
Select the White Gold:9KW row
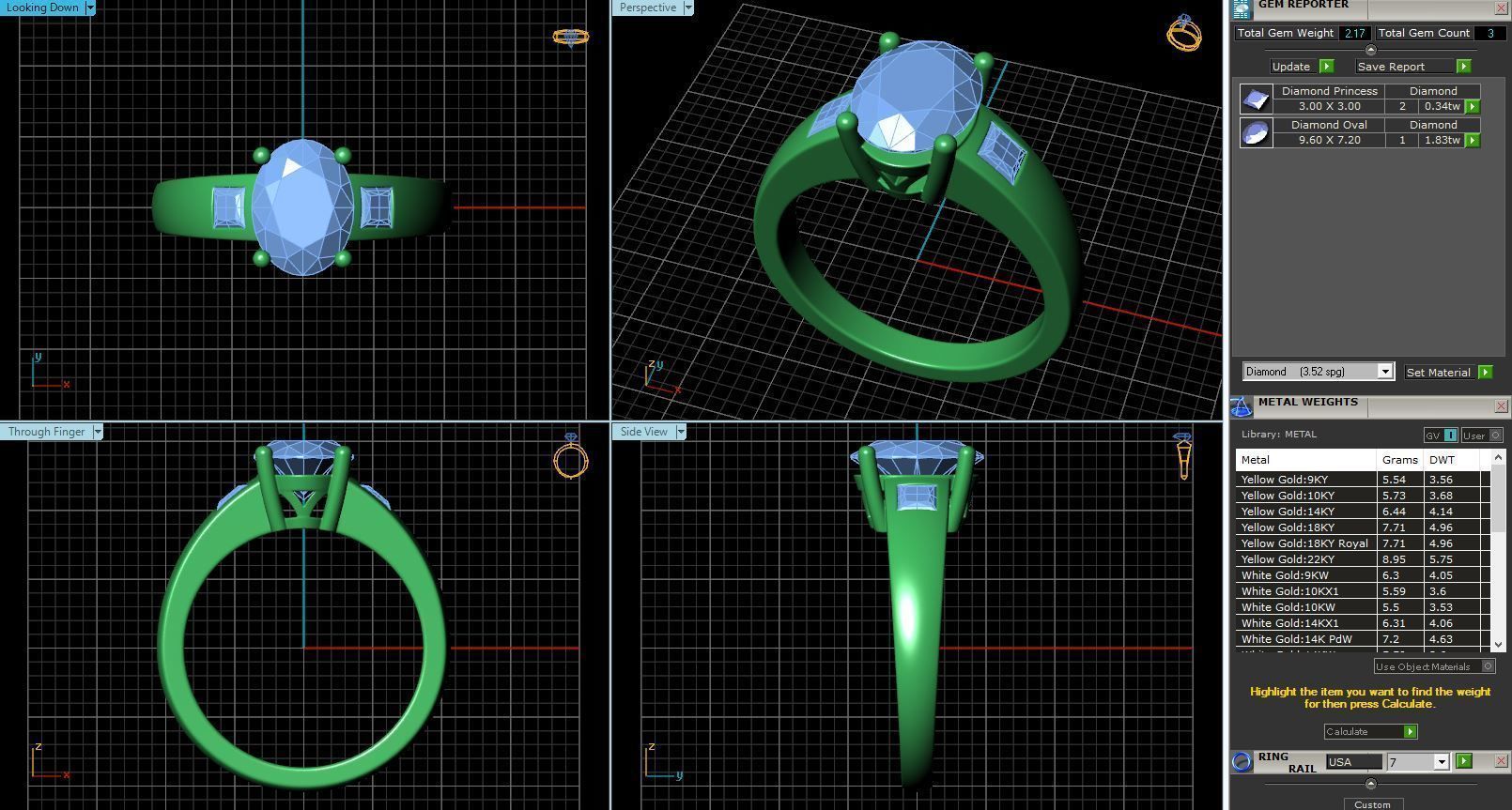[x=1363, y=575]
